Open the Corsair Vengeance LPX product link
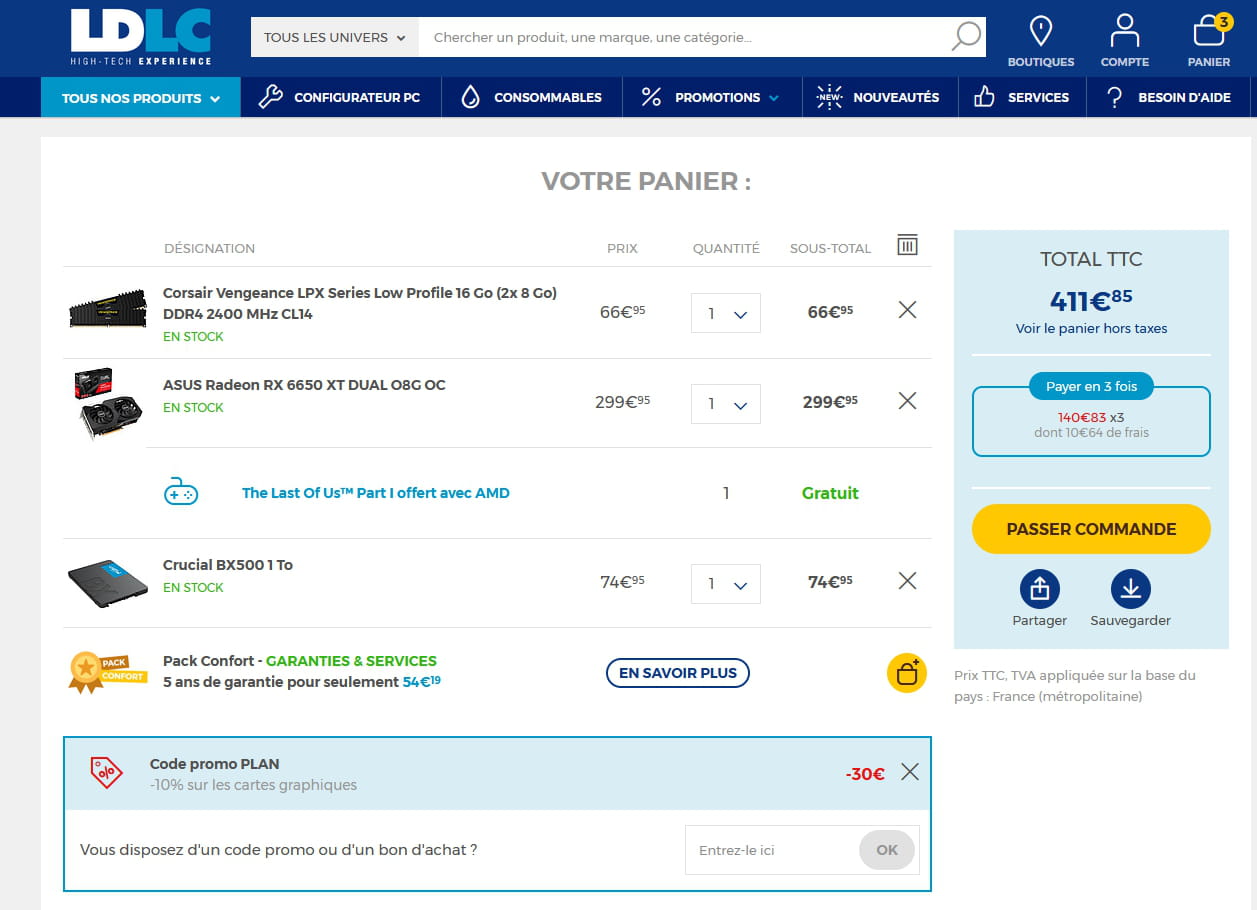 pyautogui.click(x=360, y=303)
